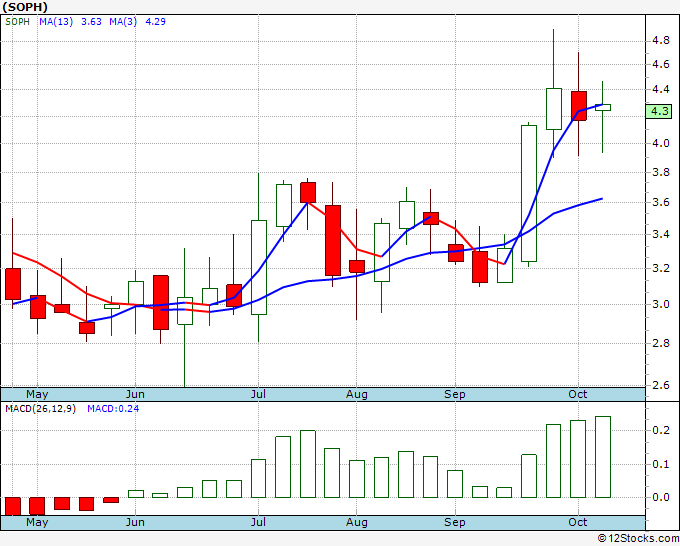Click Aug on the price chart axis
680x546 pixels.
[x=356, y=395]
